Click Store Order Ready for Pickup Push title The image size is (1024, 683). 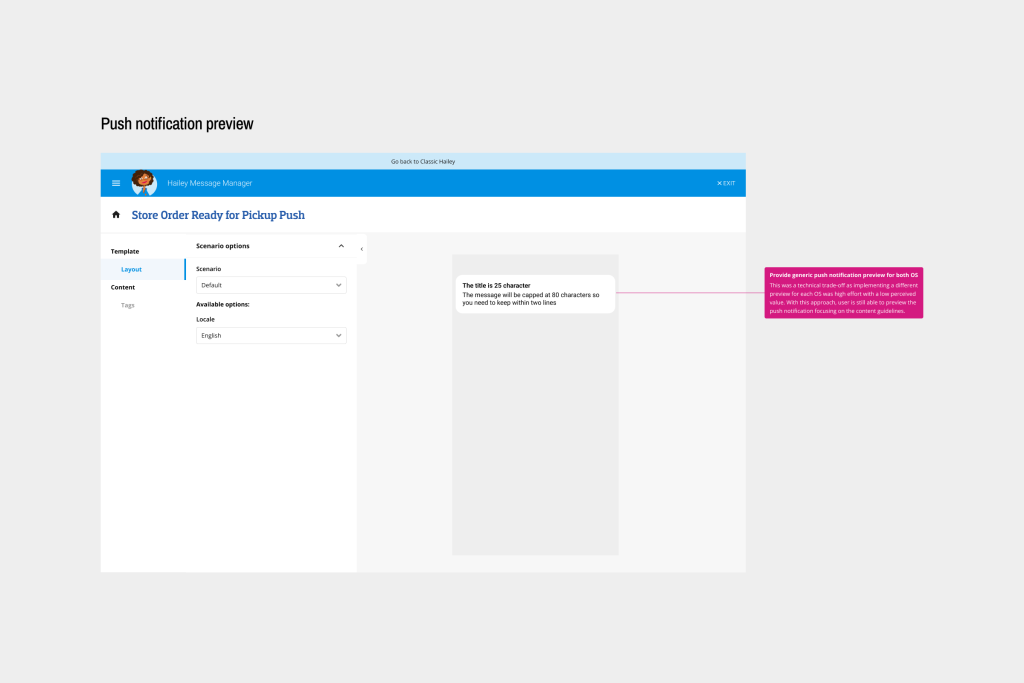(218, 215)
